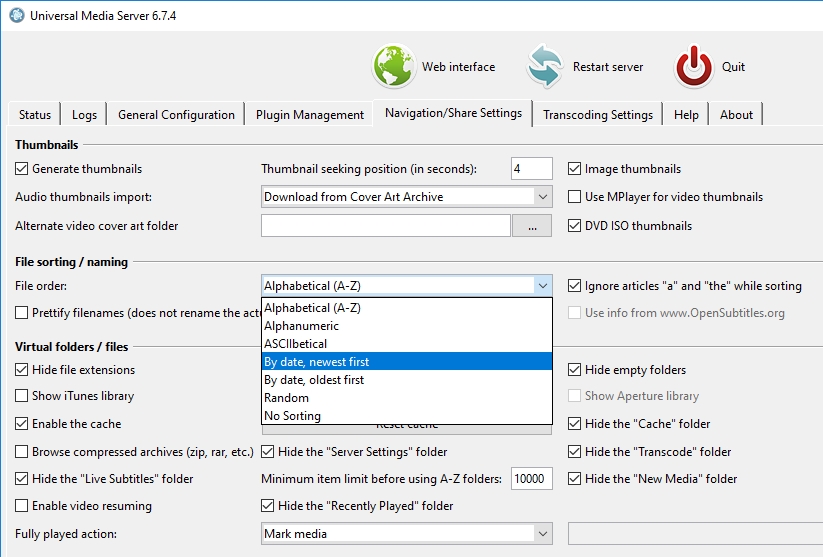The image size is (823, 557).
Task: Click the field beside Fully played action
Action: [695, 533]
